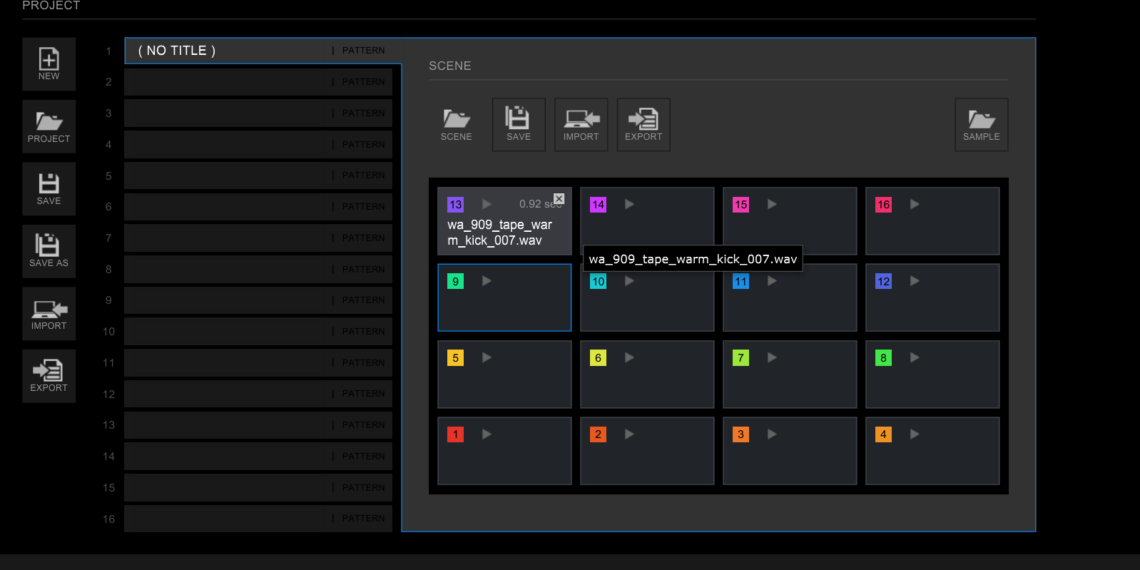Viewport: 1140px width, 570px height.
Task: Remove sample from pad 13 with X
Action: click(559, 198)
